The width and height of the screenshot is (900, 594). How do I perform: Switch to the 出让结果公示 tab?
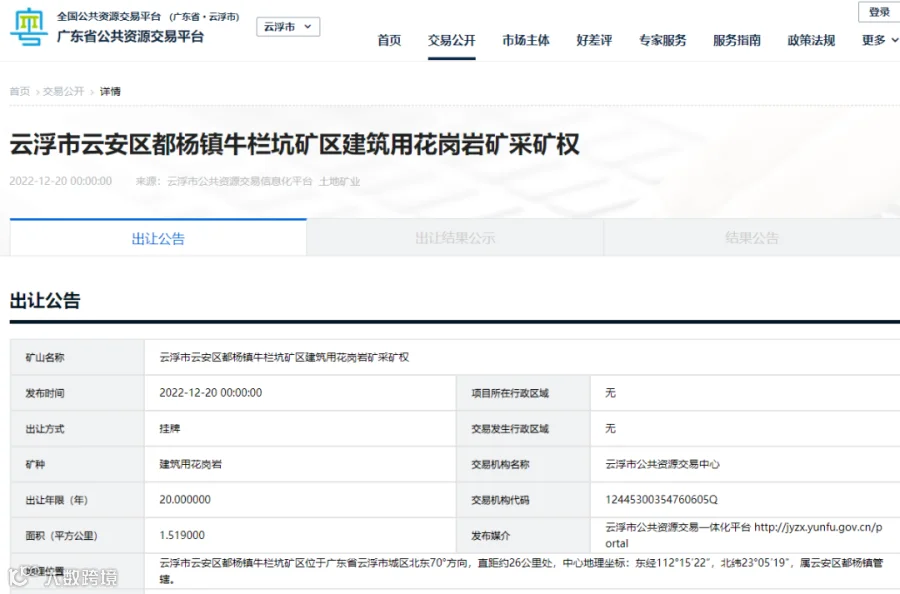pos(455,238)
